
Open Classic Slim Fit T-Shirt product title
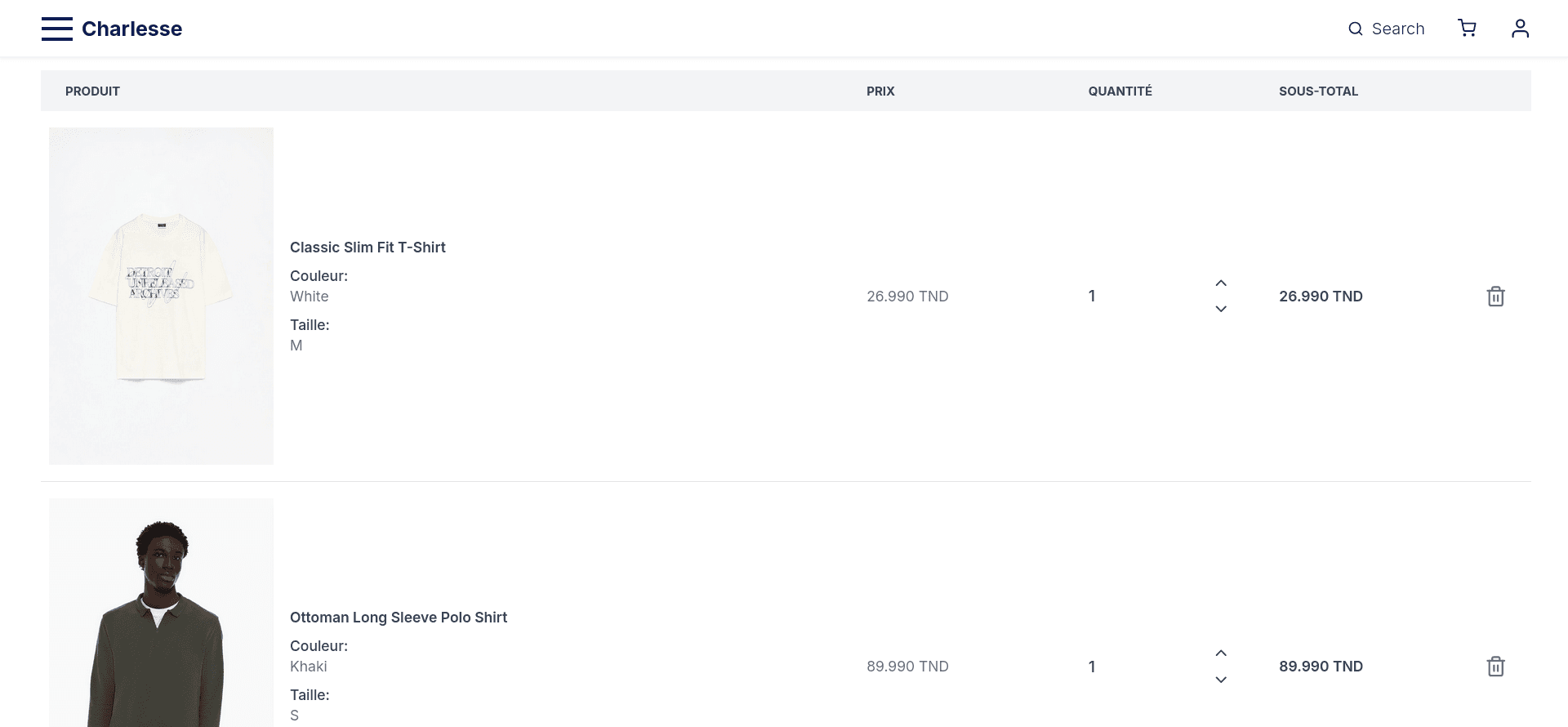point(367,248)
